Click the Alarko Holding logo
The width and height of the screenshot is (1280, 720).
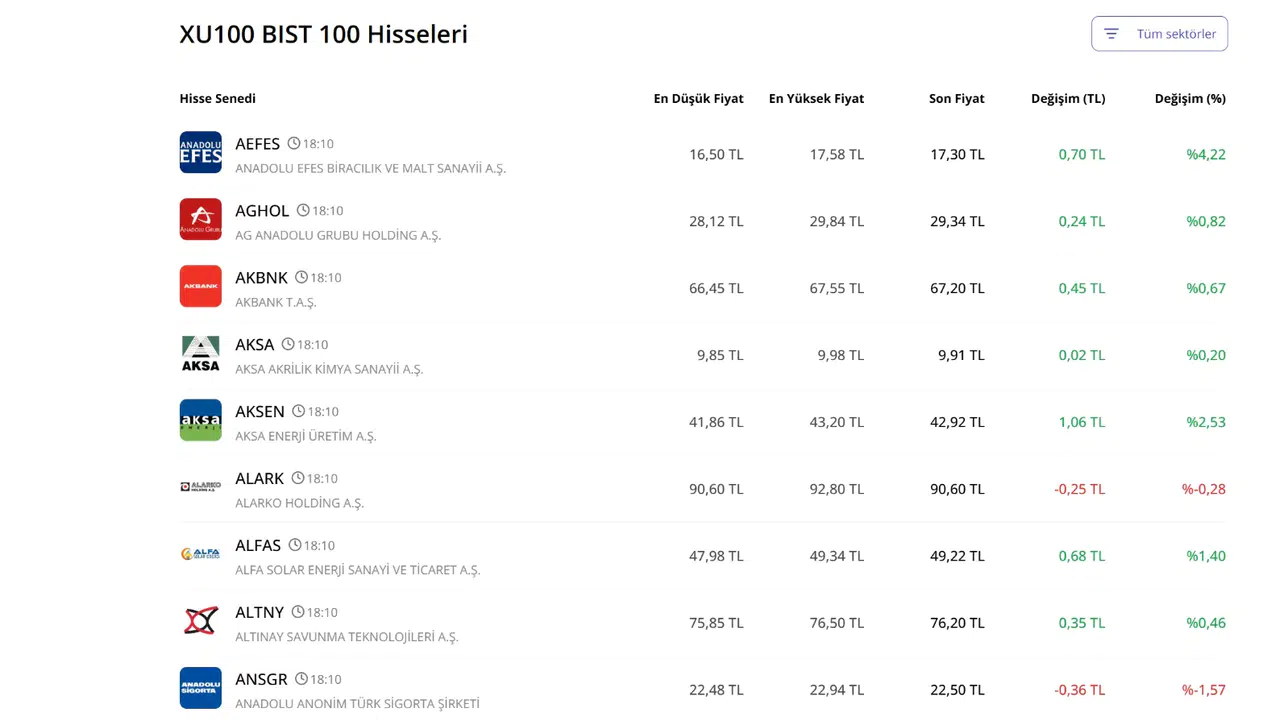(x=200, y=487)
